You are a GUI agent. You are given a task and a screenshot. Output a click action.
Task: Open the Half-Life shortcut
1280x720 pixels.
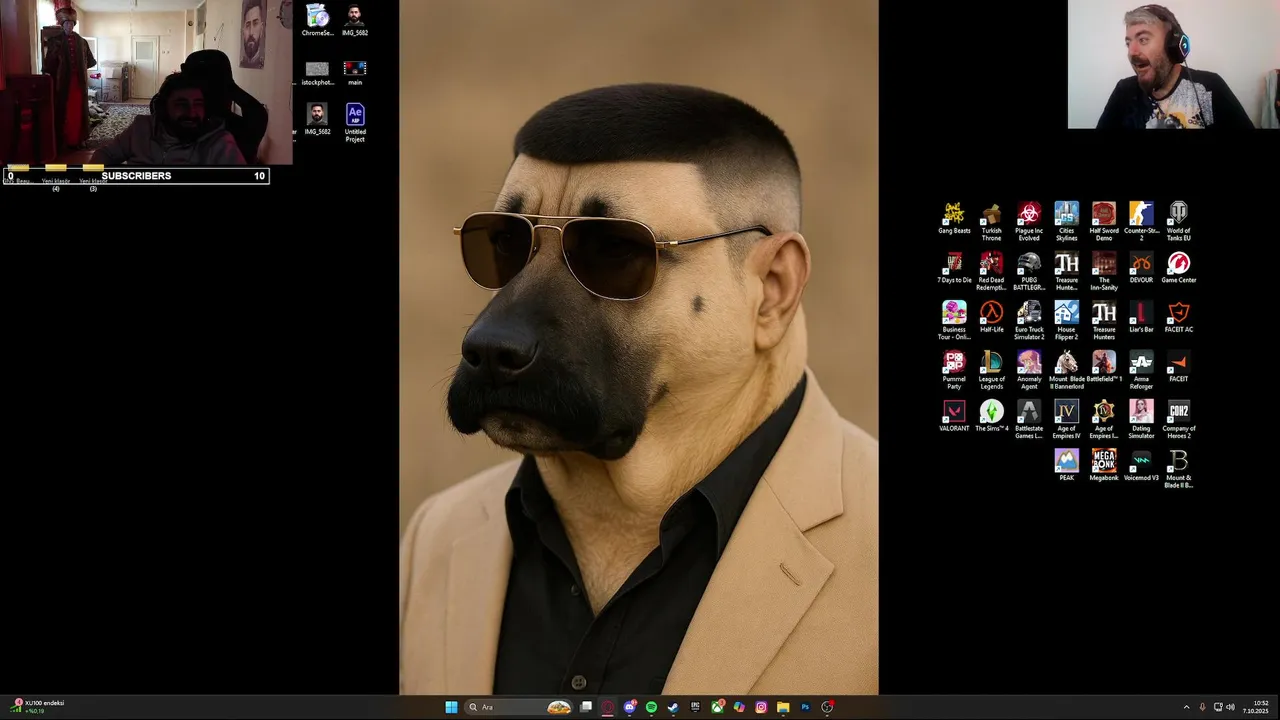[991, 317]
